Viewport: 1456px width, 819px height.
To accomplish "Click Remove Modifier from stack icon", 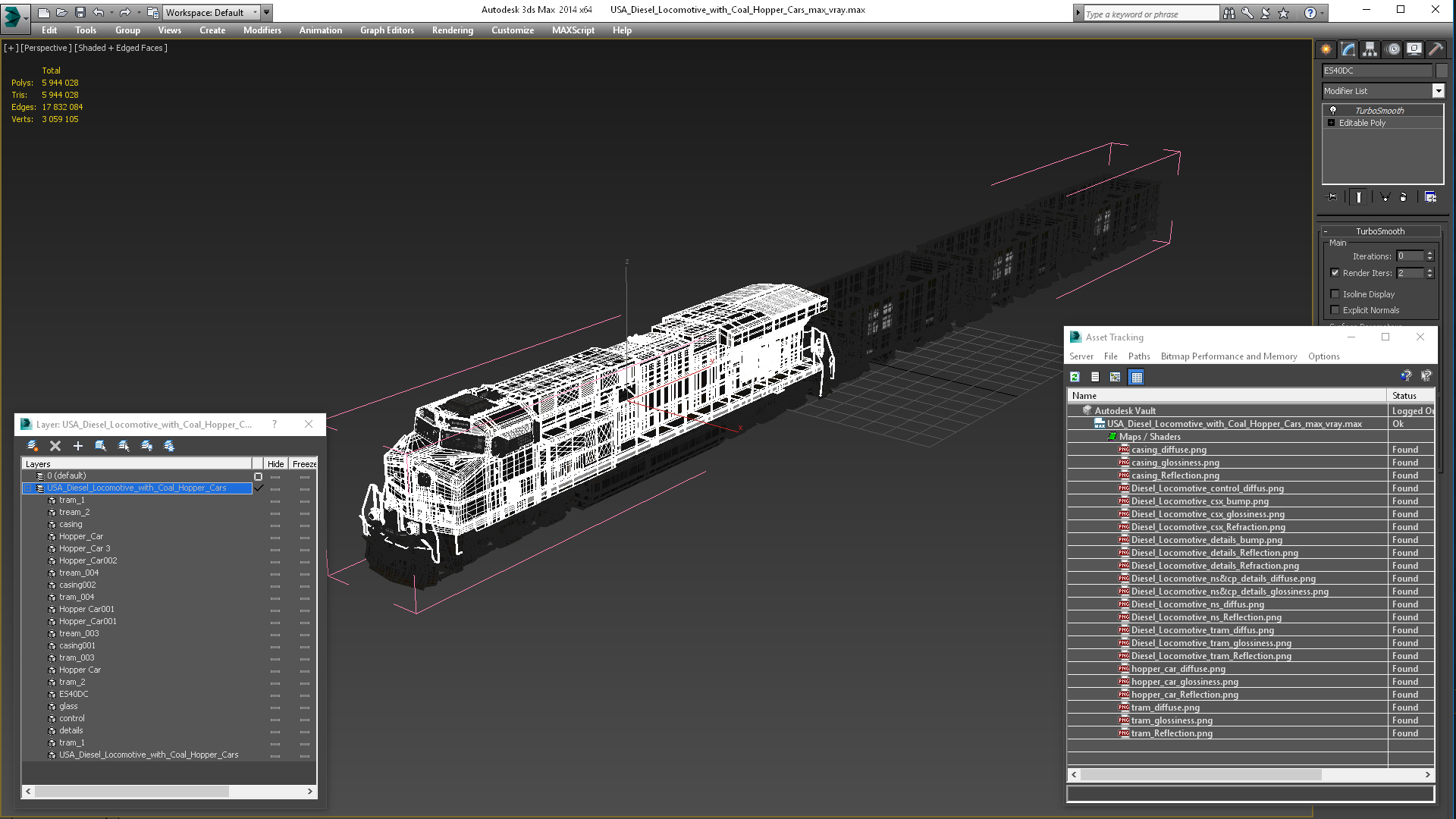I will pyautogui.click(x=1404, y=197).
